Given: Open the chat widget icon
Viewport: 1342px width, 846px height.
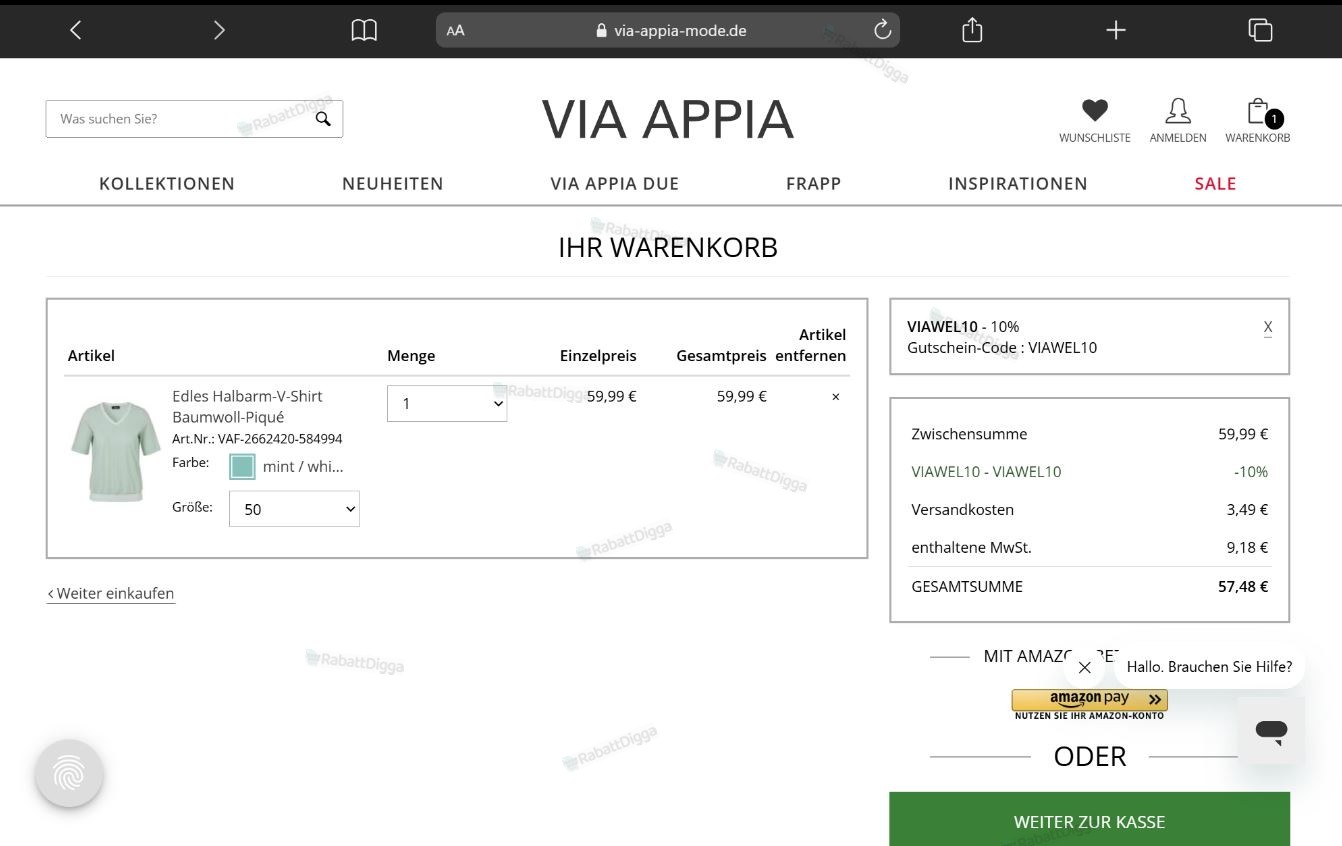Looking at the screenshot, I should [1271, 730].
